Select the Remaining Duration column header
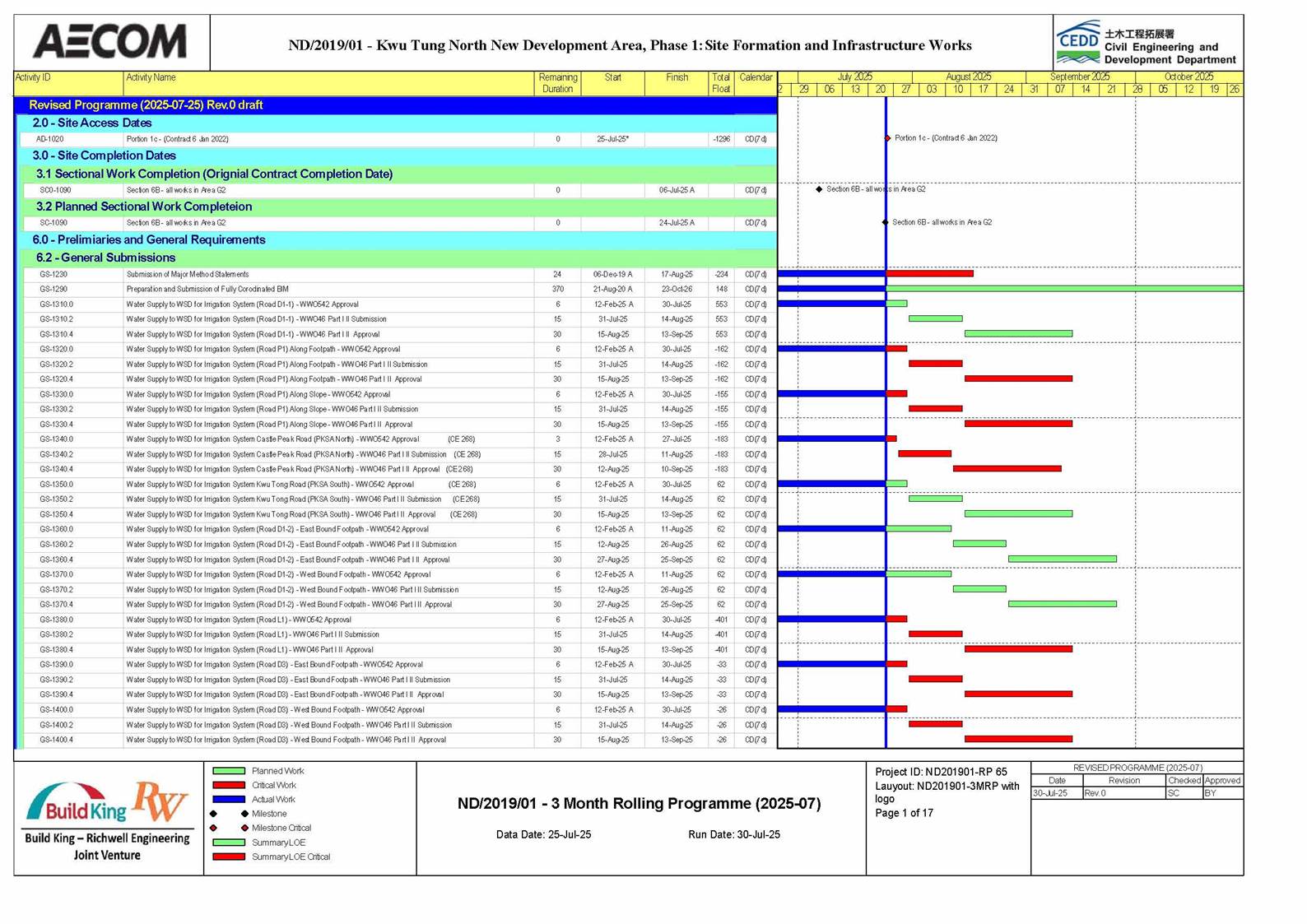The image size is (1307, 924). (x=557, y=83)
